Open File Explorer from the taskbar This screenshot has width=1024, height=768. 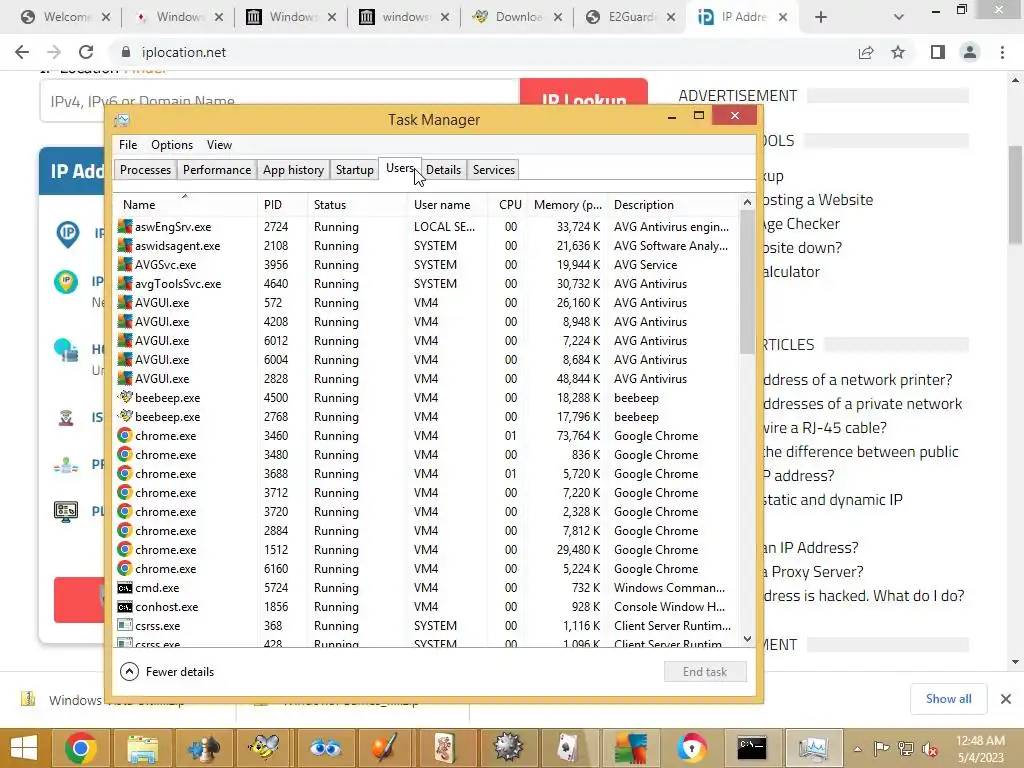142,748
